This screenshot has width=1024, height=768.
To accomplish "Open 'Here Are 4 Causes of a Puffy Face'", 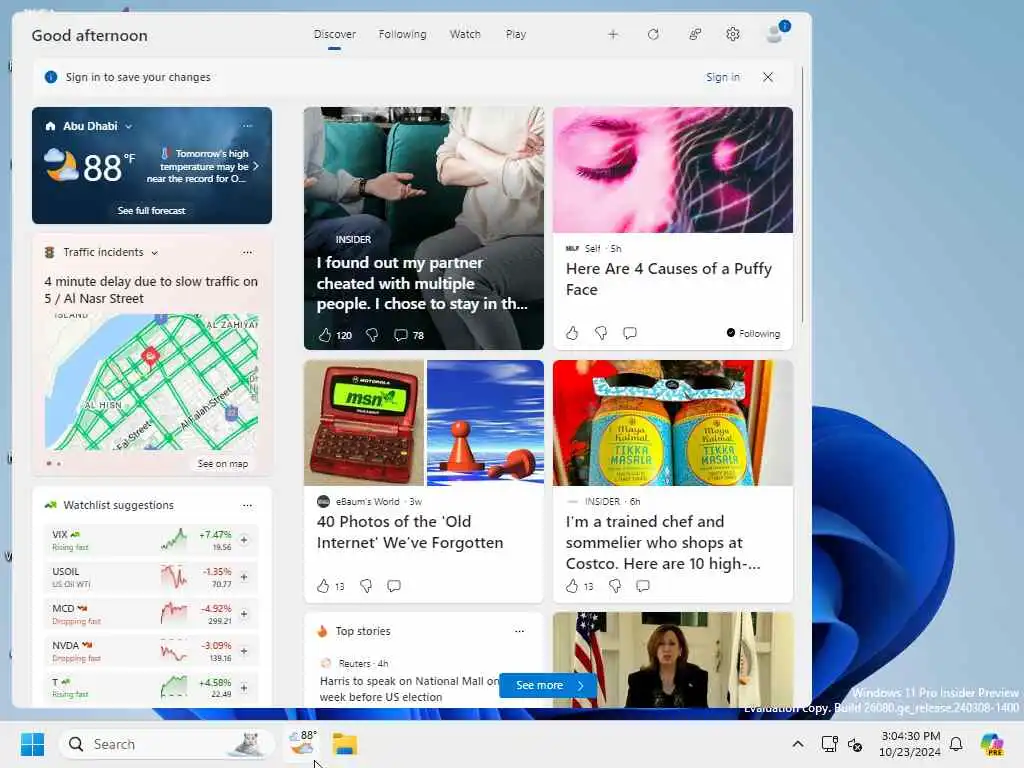I will tap(669, 279).
